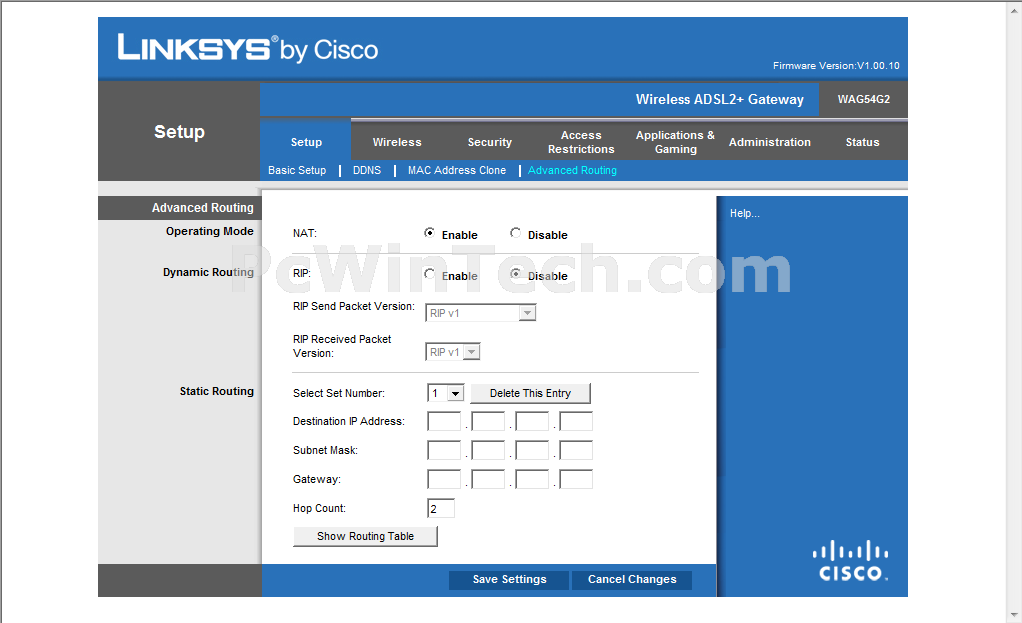The image size is (1022, 623).
Task: Click the Wireless ADSL2+ Gateway title
Action: (720, 99)
